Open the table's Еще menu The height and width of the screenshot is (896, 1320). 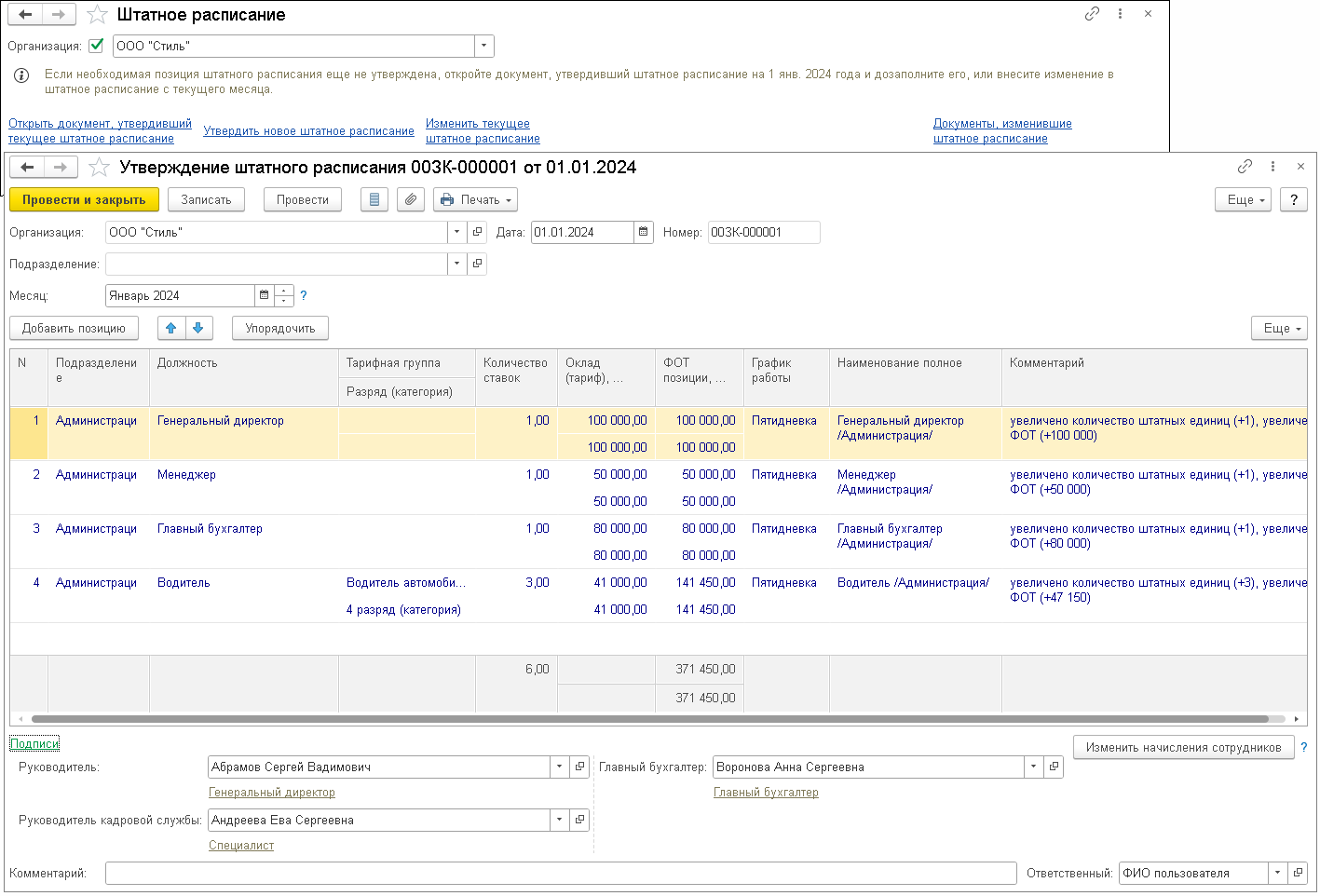click(x=1279, y=329)
